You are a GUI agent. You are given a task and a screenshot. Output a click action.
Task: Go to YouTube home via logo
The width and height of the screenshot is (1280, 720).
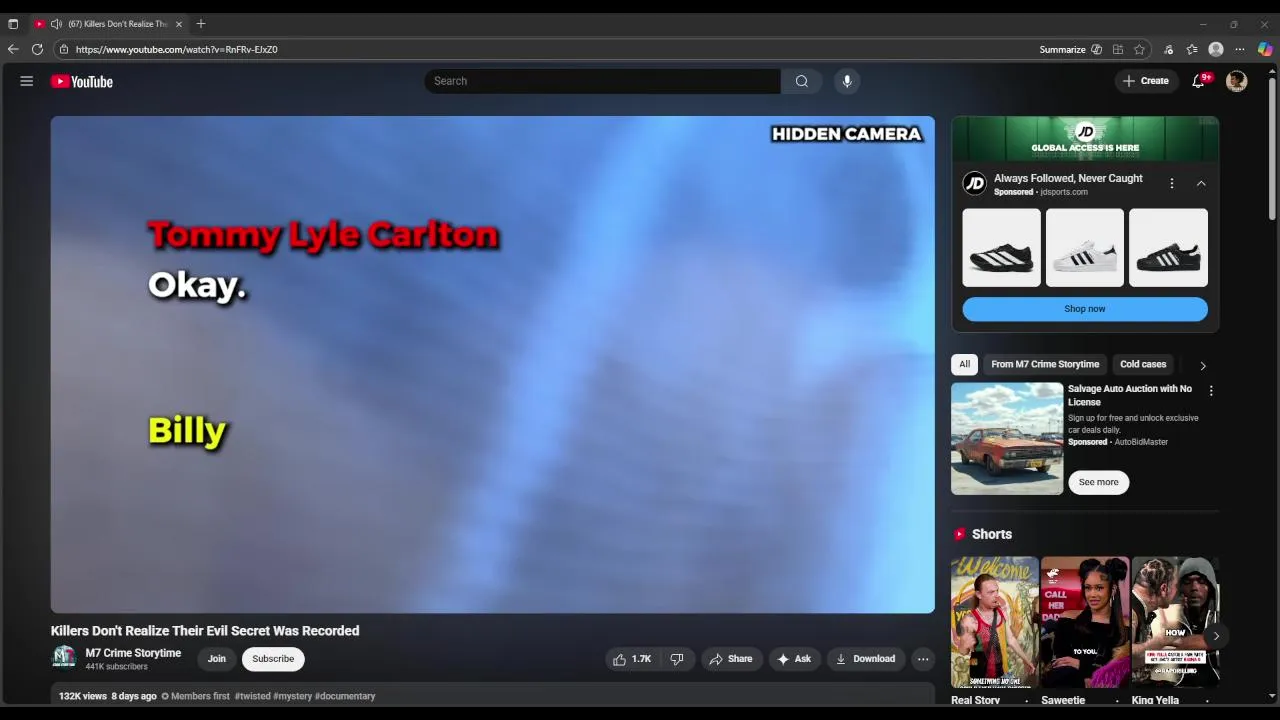82,82
